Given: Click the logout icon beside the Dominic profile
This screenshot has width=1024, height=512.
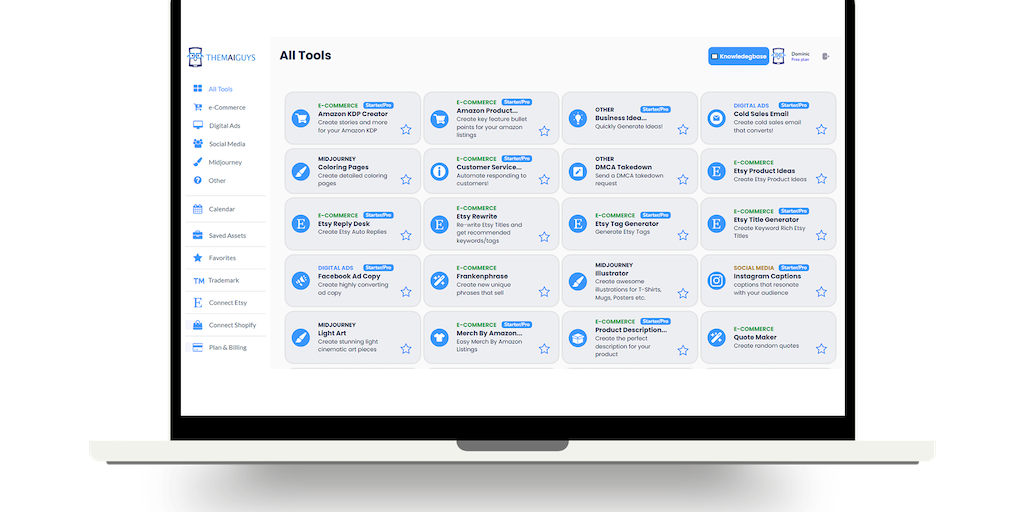Looking at the screenshot, I should (825, 57).
